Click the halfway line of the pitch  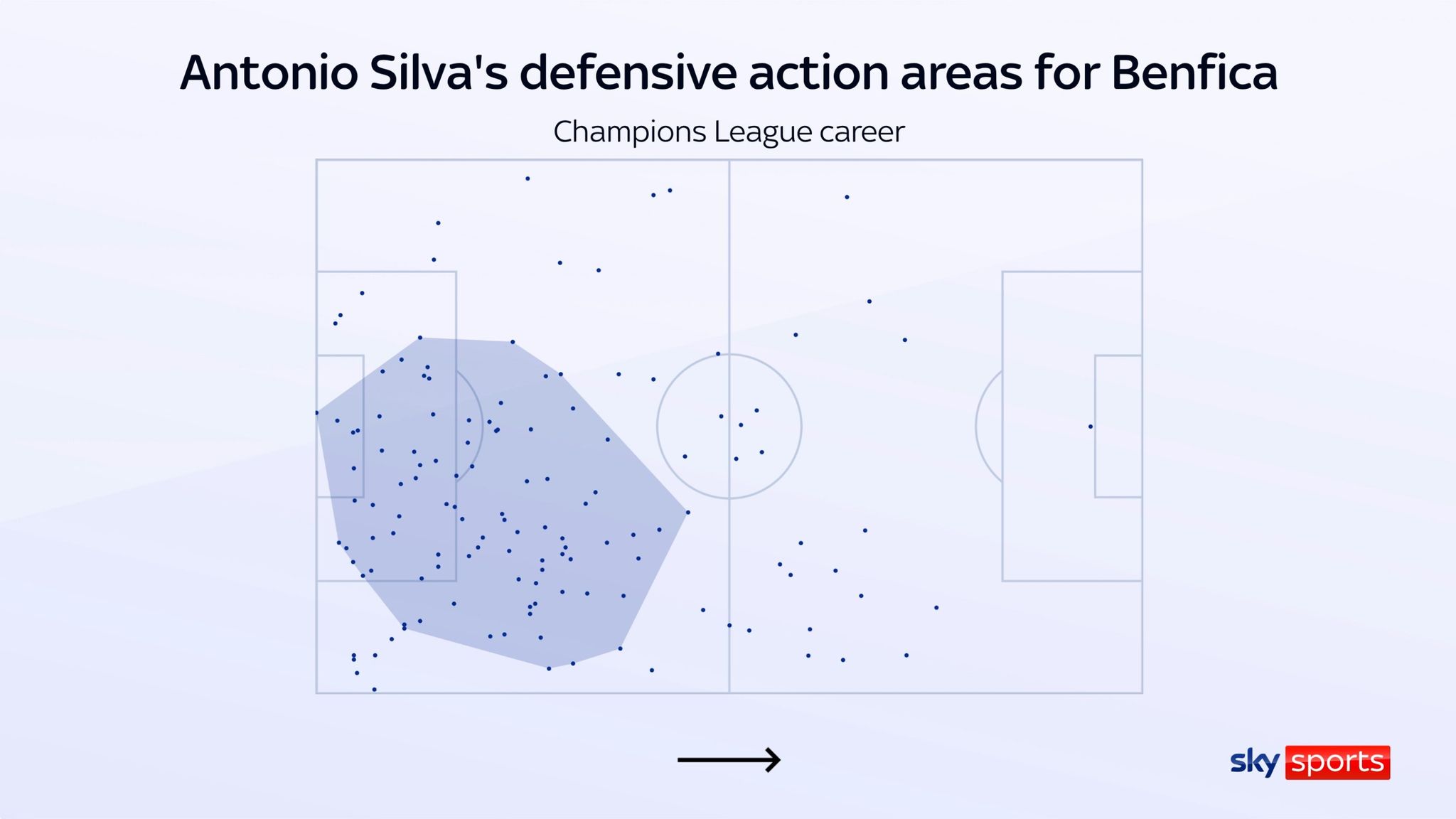coord(729,426)
